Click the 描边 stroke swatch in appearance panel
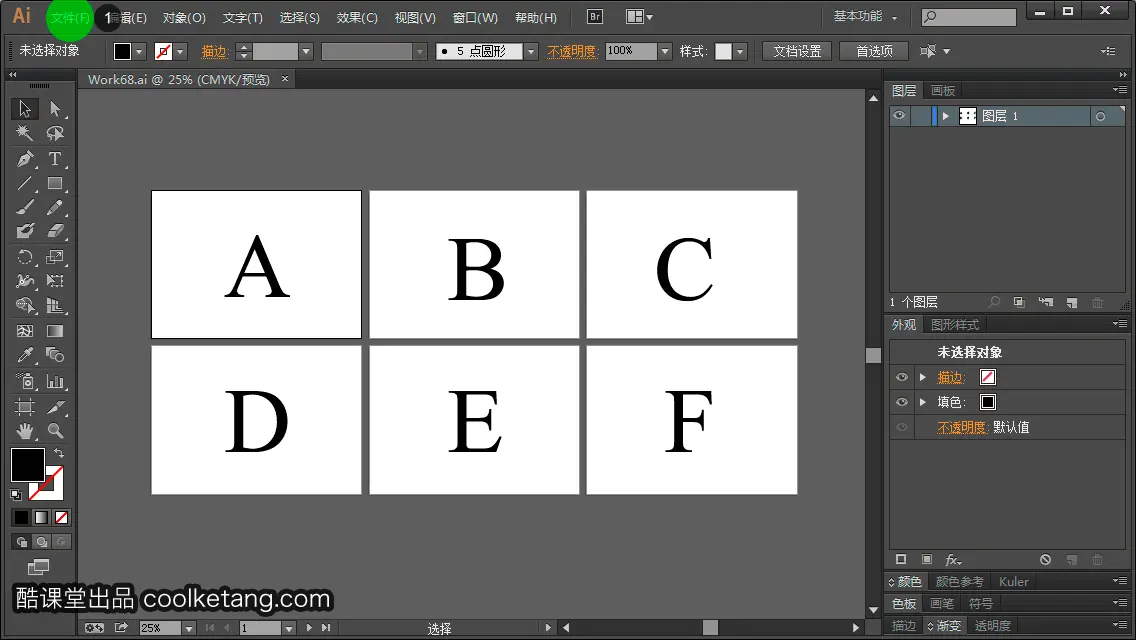 (987, 377)
